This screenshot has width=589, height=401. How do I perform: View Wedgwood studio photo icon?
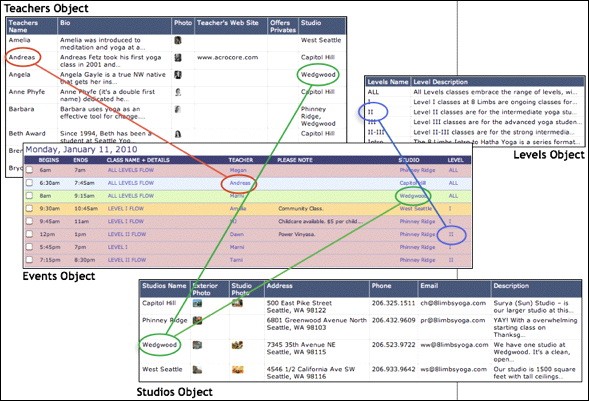coord(237,345)
